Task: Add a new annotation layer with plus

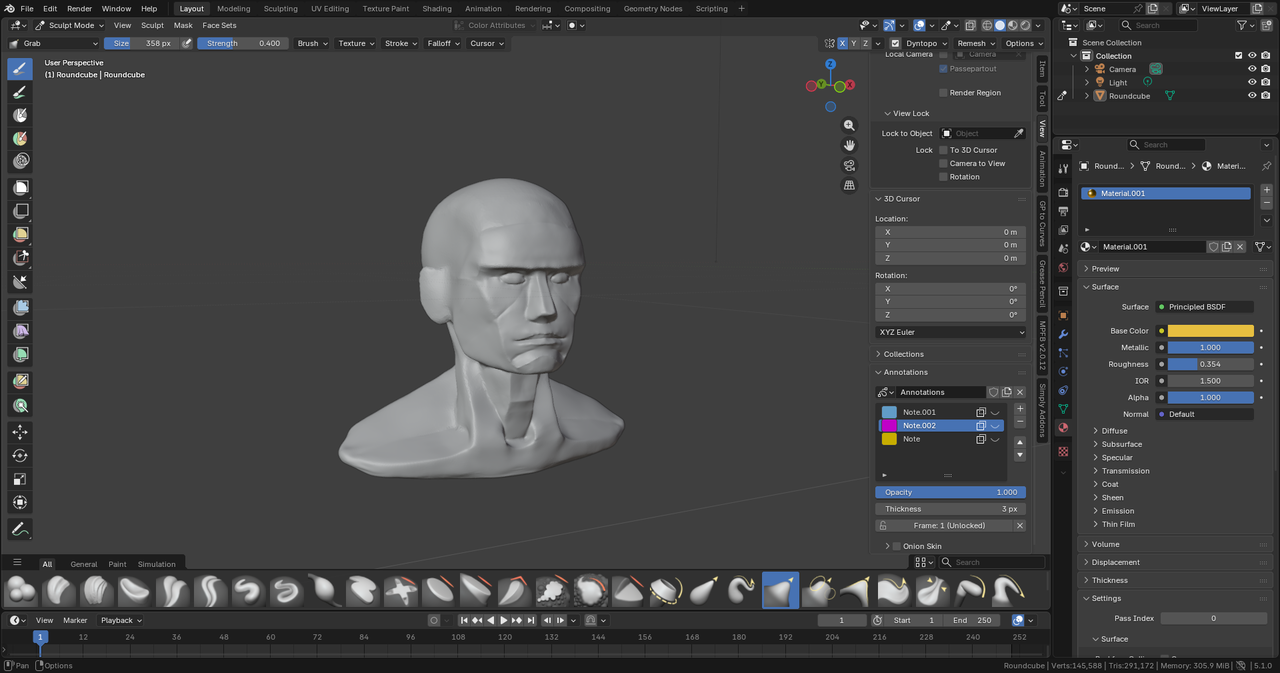Action: [1020, 409]
